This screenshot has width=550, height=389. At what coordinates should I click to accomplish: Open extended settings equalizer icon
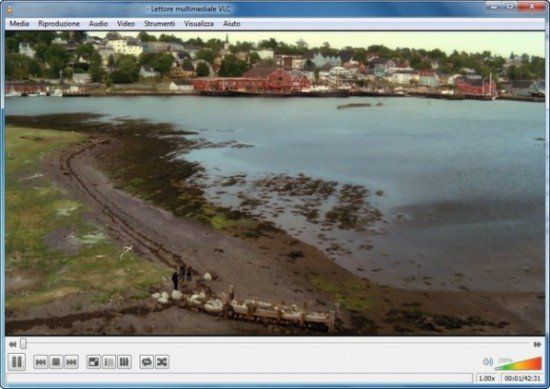point(124,362)
